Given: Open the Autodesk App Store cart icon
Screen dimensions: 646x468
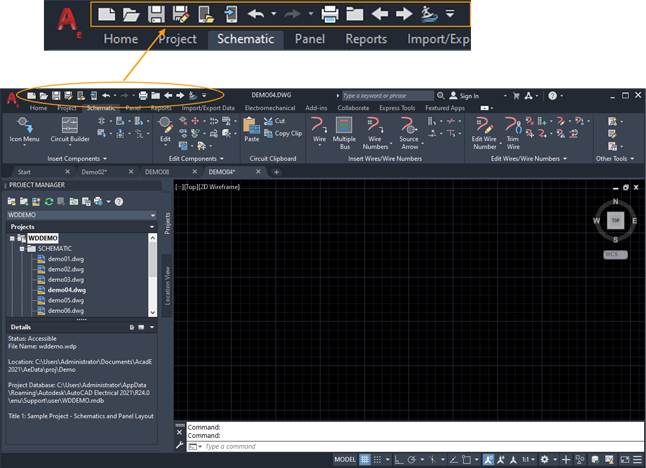Looking at the screenshot, I should click(516, 96).
